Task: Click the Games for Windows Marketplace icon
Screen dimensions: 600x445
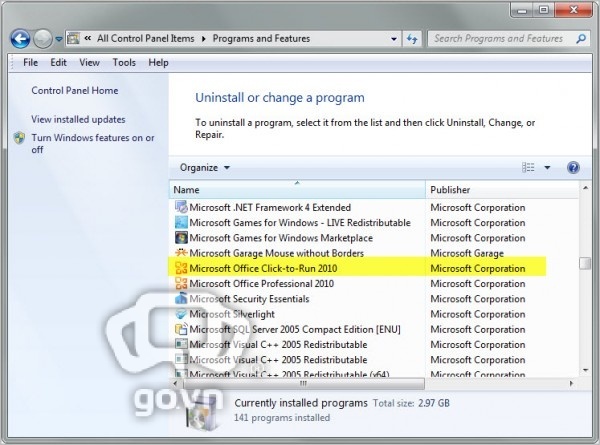Action: (181, 238)
